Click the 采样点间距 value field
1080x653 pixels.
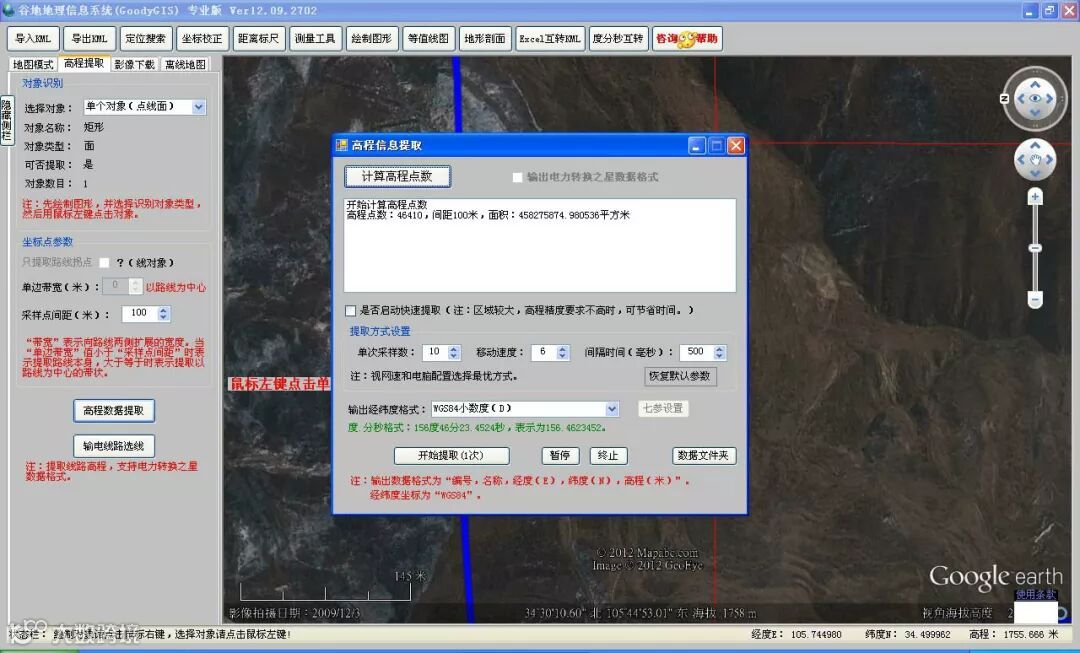(x=140, y=313)
